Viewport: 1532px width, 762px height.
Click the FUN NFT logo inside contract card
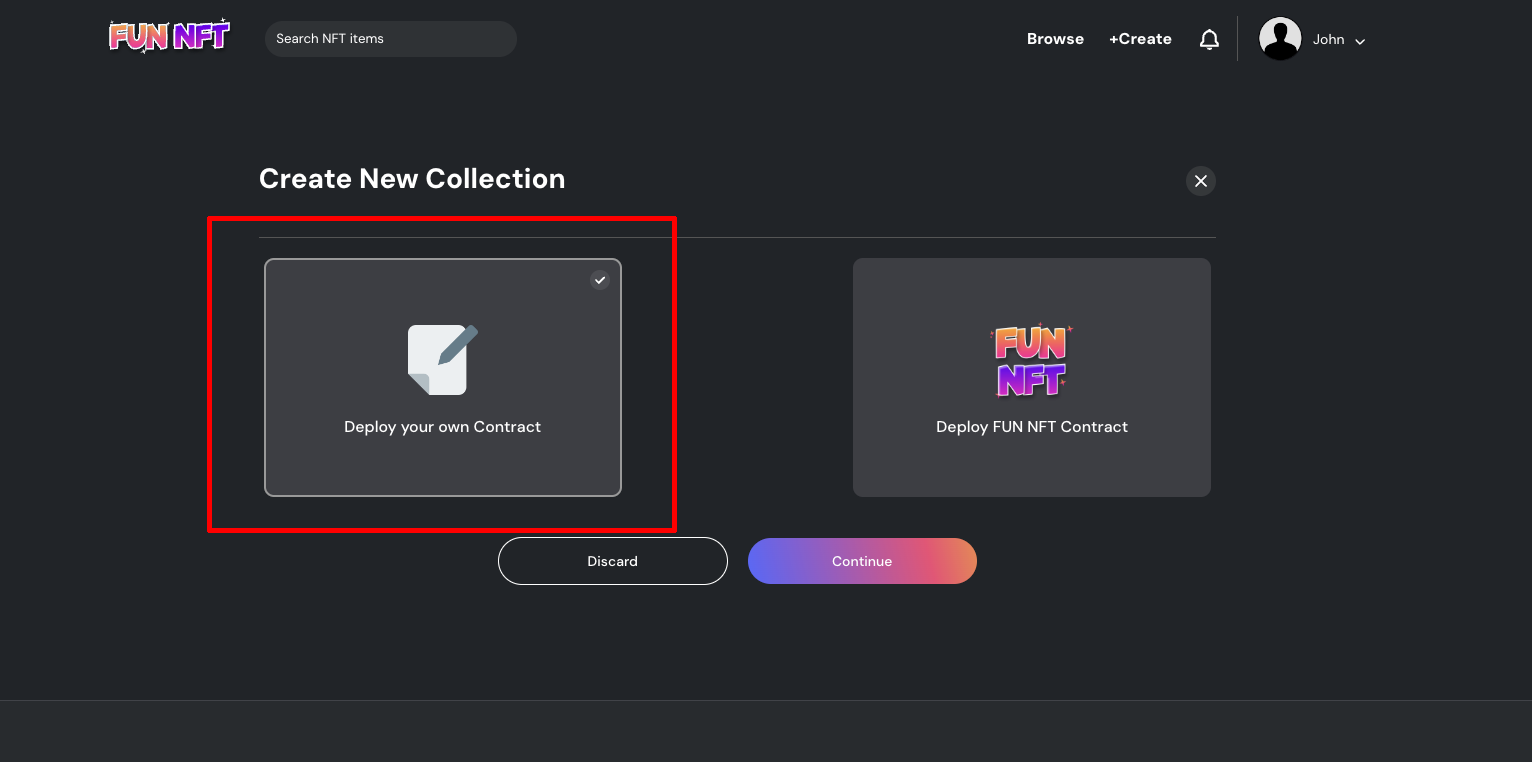point(1031,360)
